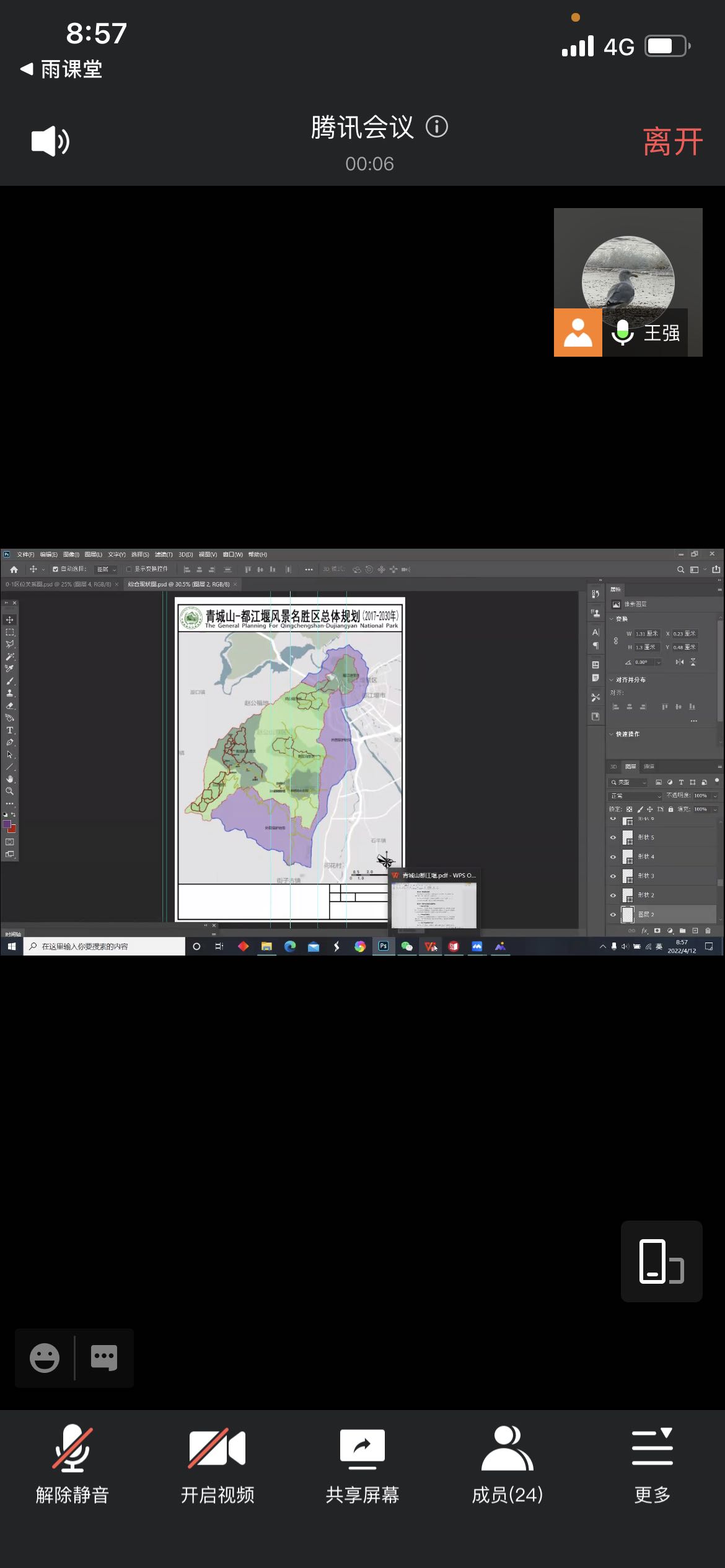The image size is (725, 1568).
Task: Unmute microphone with 解除静音
Action: click(72, 1464)
